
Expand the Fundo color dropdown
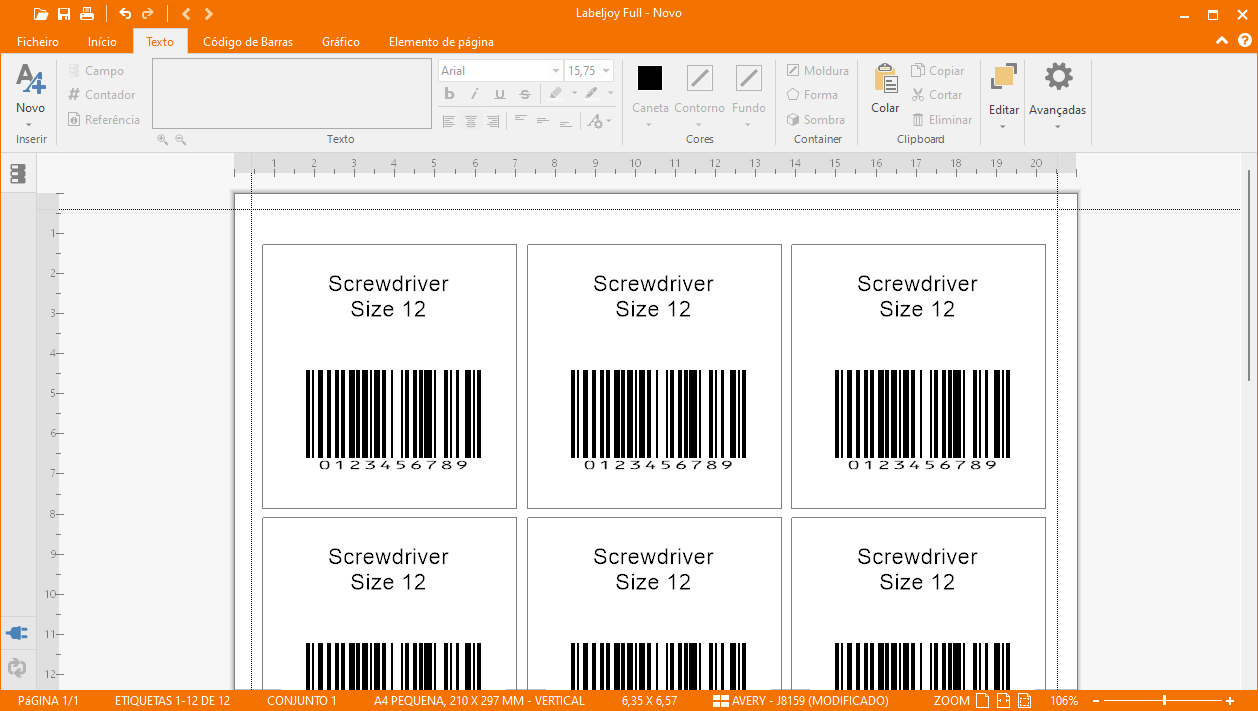pyautogui.click(x=748, y=125)
